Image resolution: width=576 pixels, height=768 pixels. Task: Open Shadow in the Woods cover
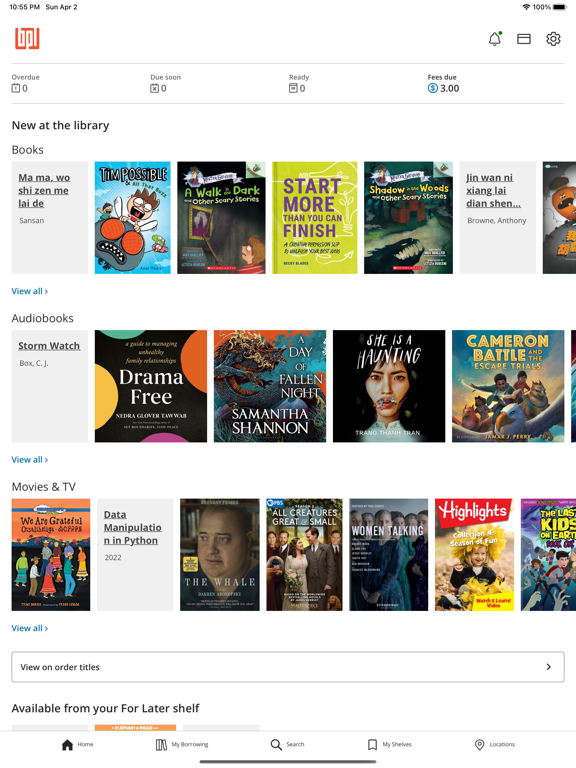click(x=408, y=217)
